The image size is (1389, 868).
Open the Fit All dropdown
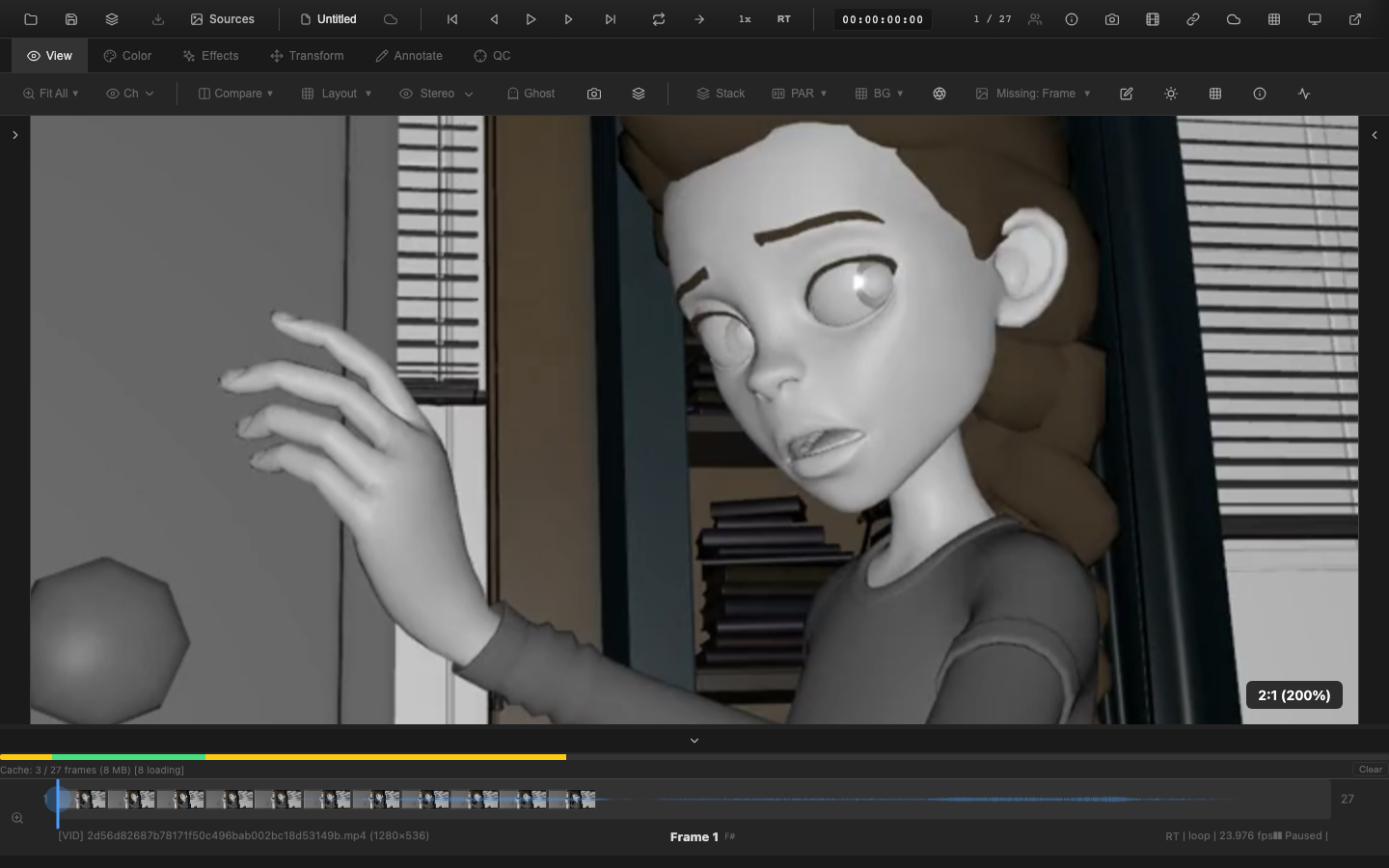coord(50,93)
